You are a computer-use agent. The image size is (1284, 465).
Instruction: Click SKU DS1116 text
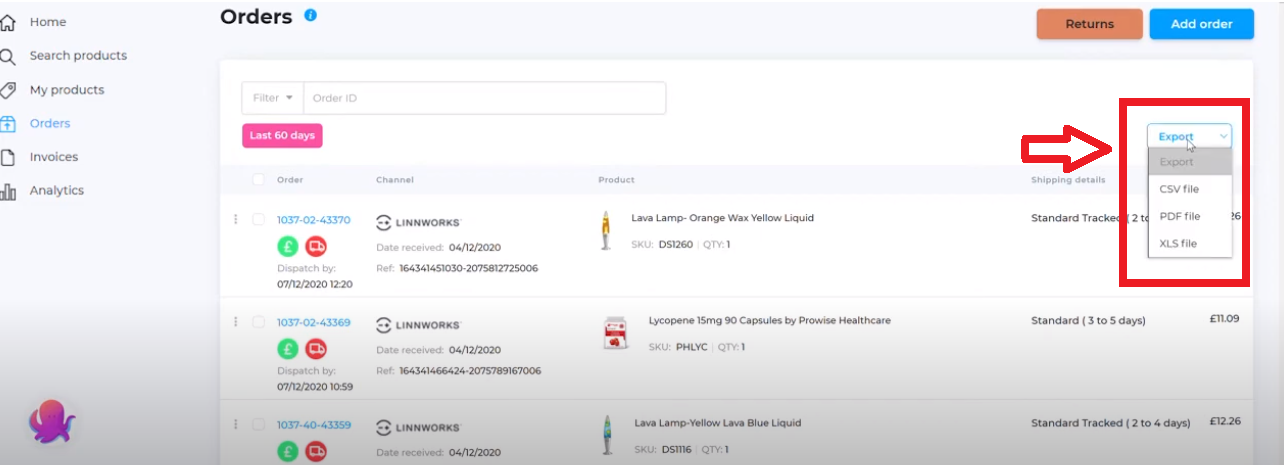tap(677, 449)
